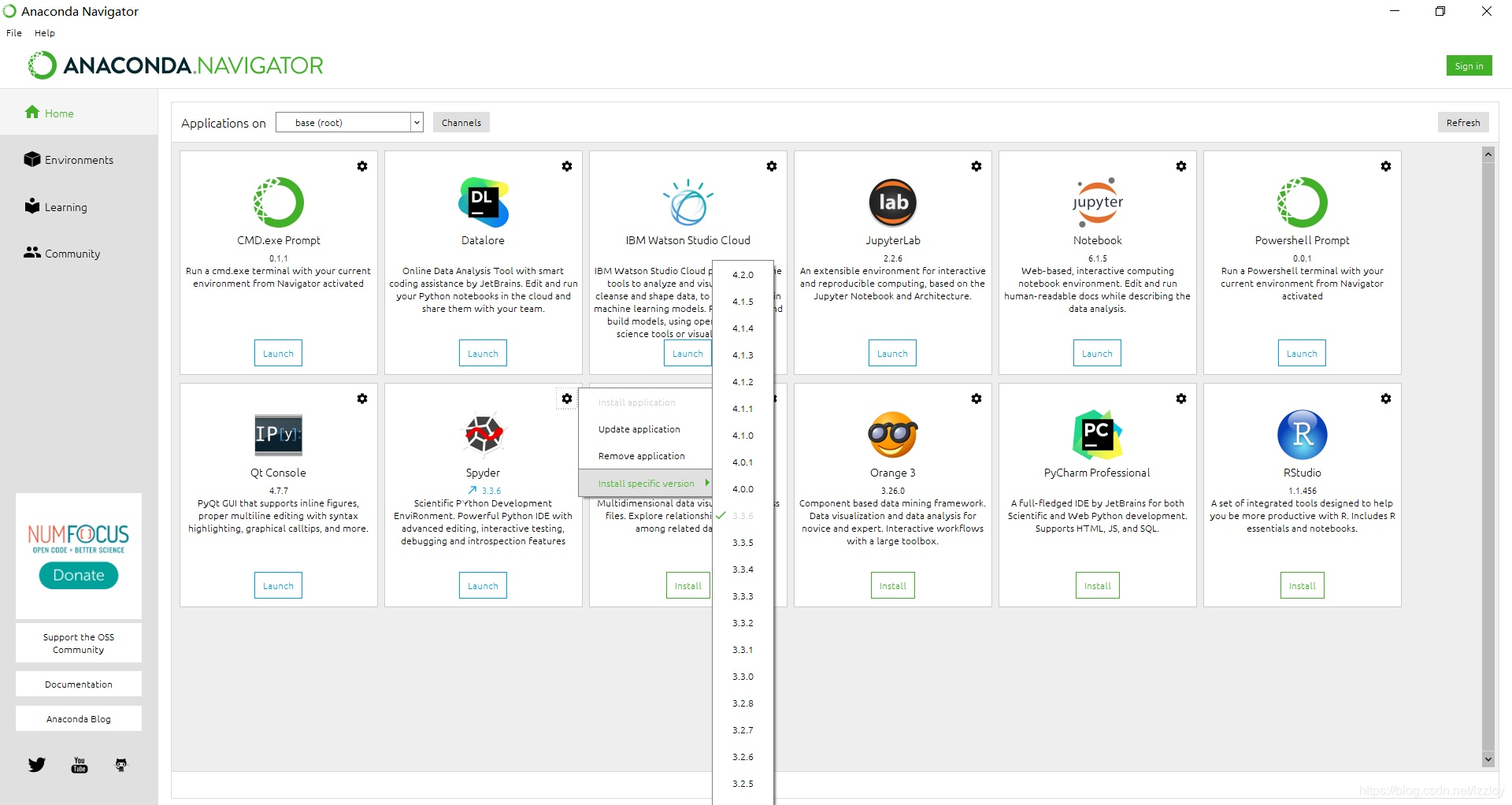This screenshot has width=1512, height=805.
Task: Open Install specific version submenu
Action: pos(646,484)
